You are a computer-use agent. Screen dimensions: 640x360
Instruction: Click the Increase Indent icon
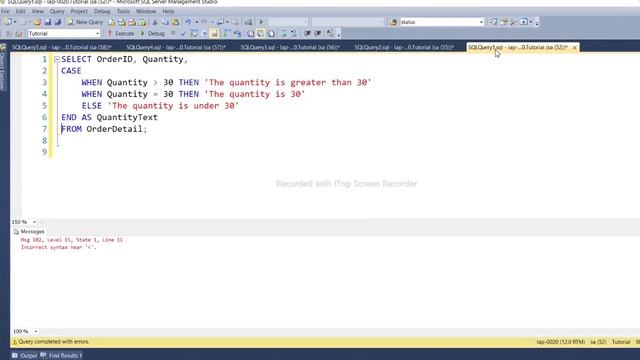[x=318, y=33]
